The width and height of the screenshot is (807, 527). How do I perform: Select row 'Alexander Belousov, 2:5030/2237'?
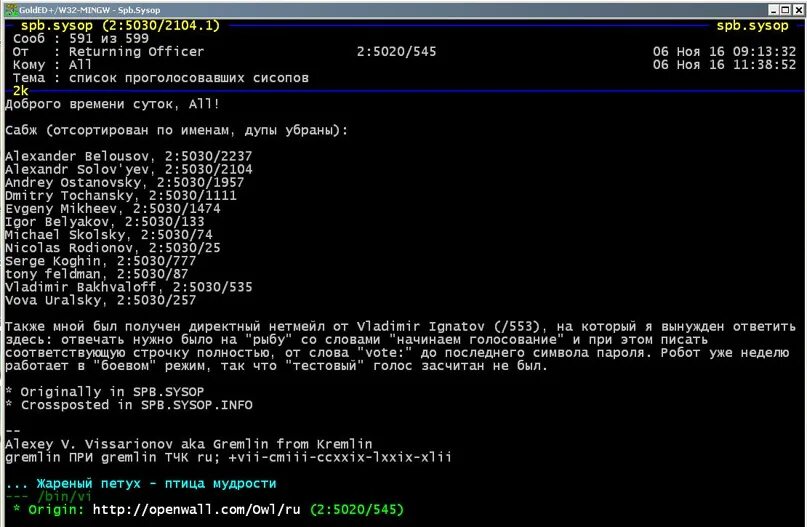[129, 156]
